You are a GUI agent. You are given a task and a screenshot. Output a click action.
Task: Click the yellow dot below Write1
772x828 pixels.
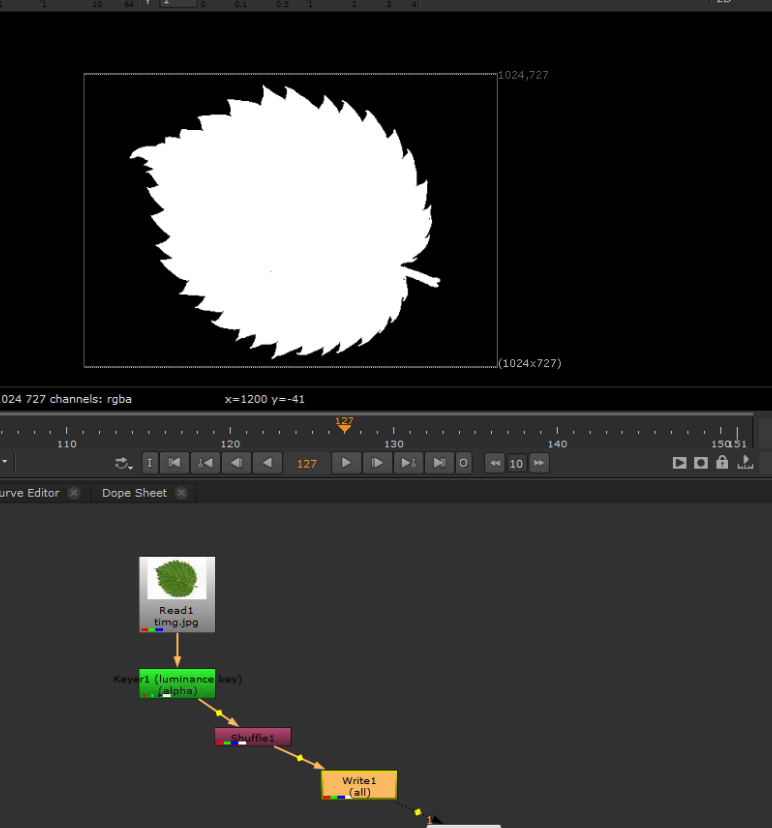pyautogui.click(x=418, y=812)
